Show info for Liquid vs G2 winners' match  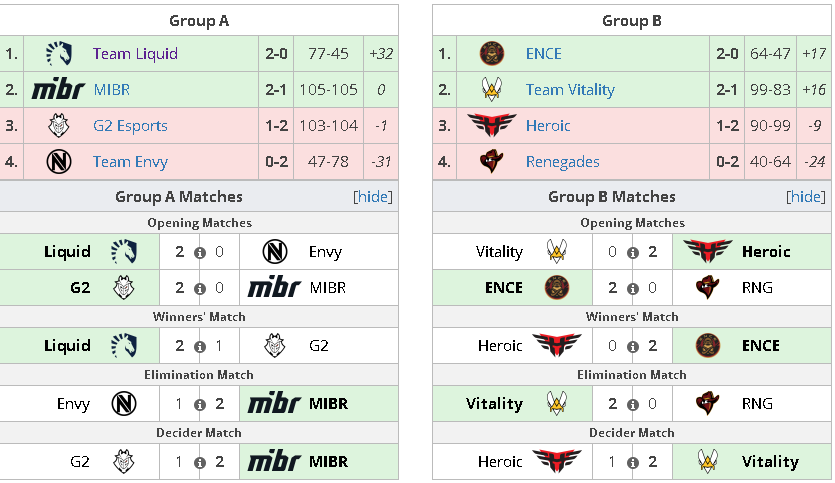[200, 346]
